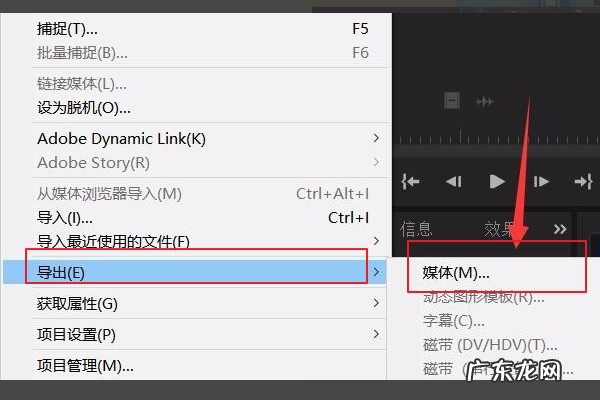Viewport: 600px width, 400px height.
Task: Play the program monitor
Action: point(497,181)
